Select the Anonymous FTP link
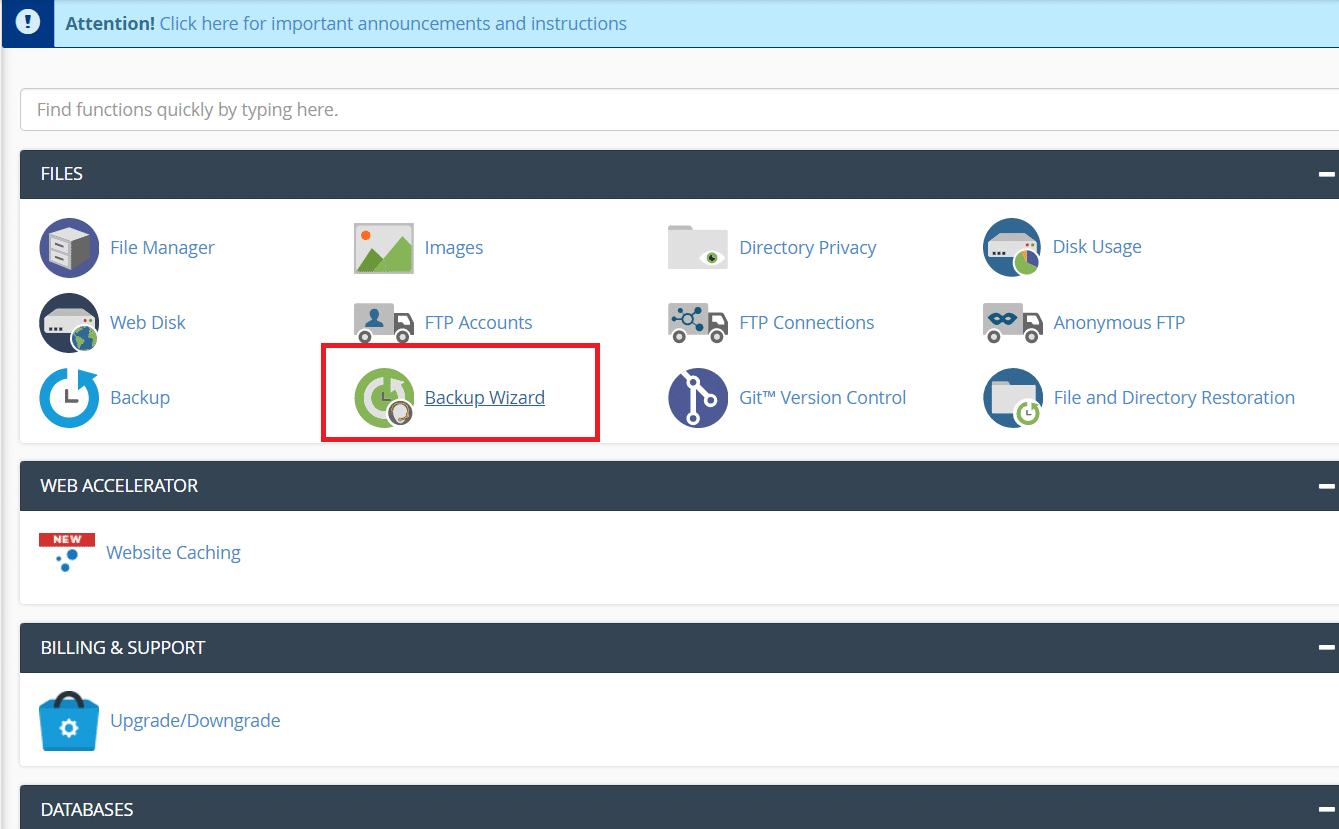 (x=1119, y=323)
